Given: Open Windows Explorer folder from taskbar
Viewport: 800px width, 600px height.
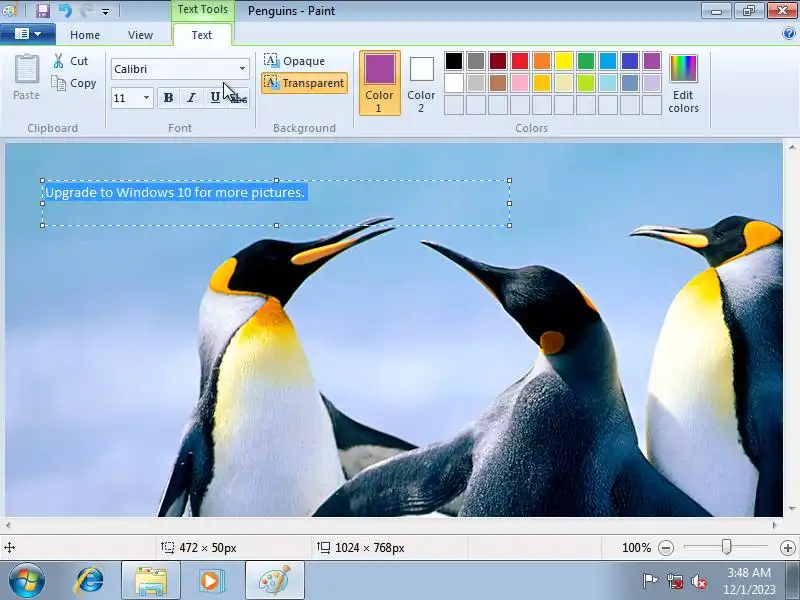Looking at the screenshot, I should tap(151, 580).
